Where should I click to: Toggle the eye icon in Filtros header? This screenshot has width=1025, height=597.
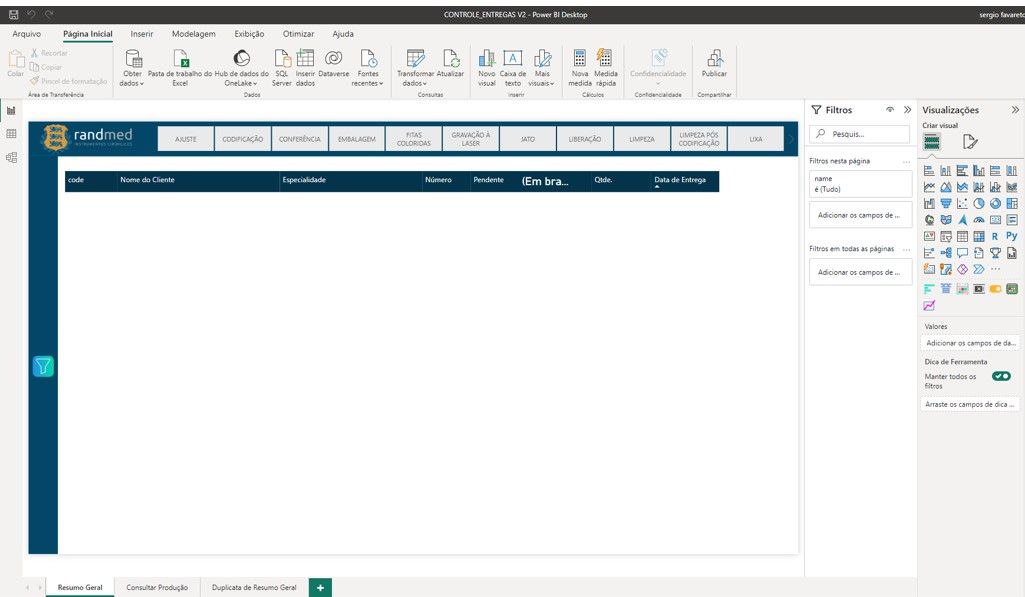[x=890, y=110]
